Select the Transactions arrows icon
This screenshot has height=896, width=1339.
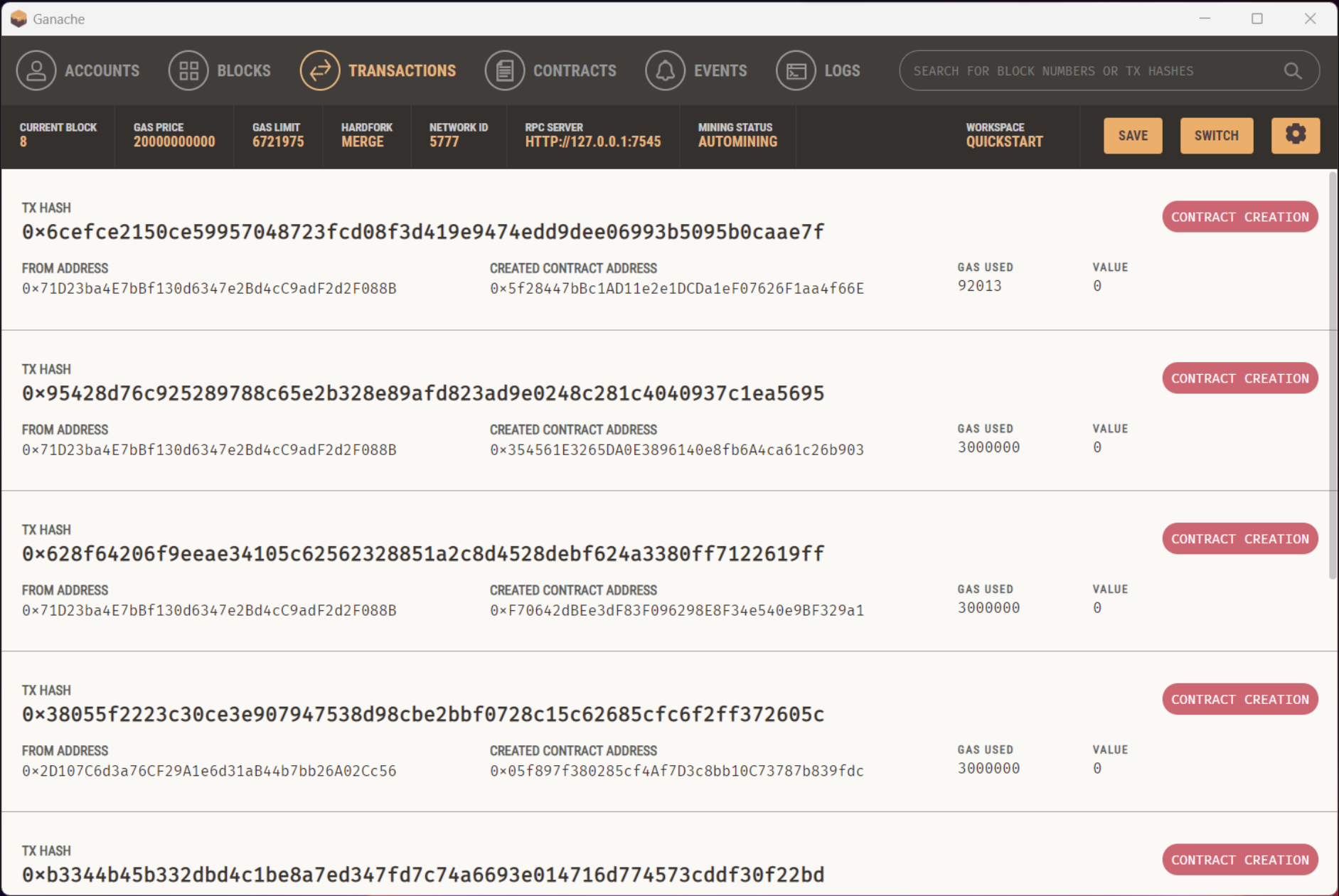(320, 70)
